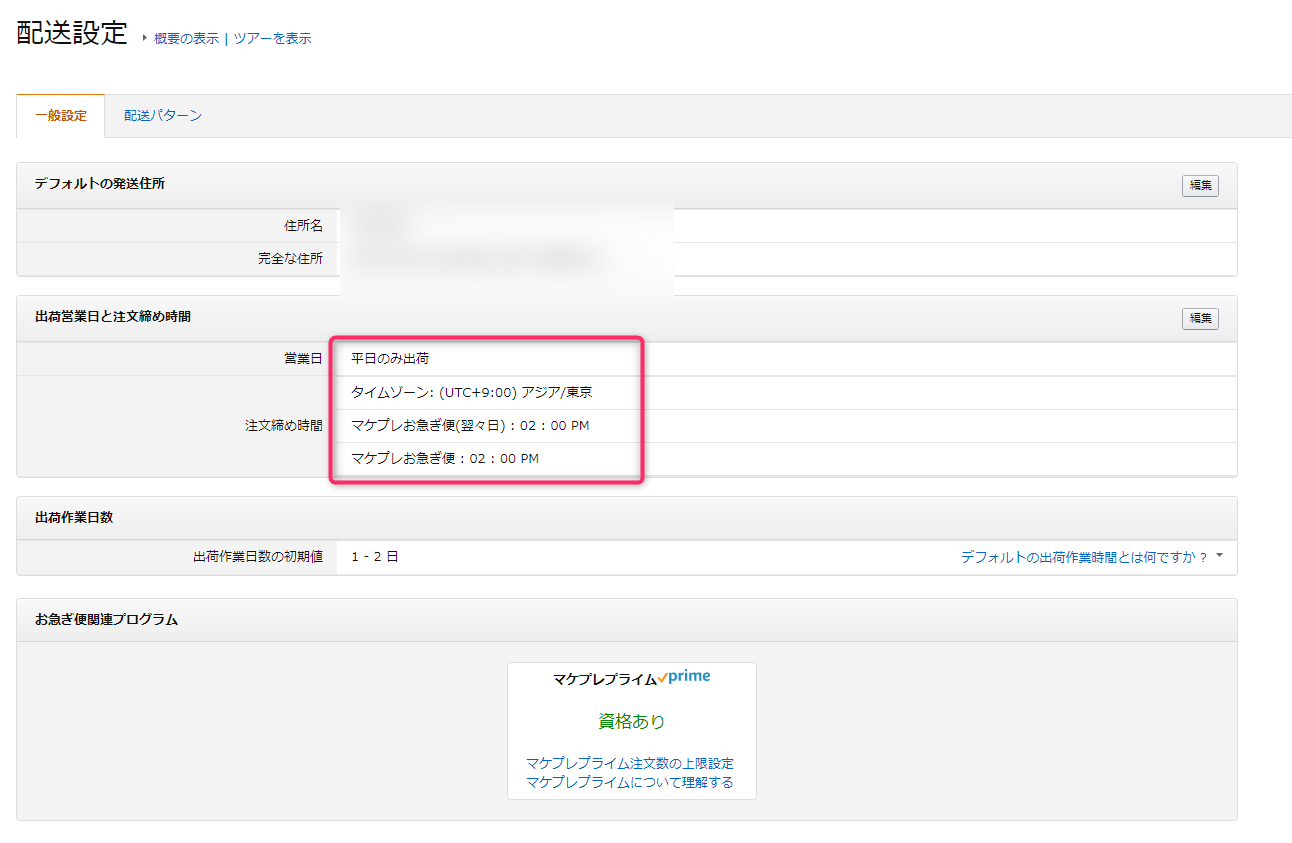Screen dimensions: 1292x843
Task: Click 編集 button for デフォルトの発送住所
Action: [1200, 185]
